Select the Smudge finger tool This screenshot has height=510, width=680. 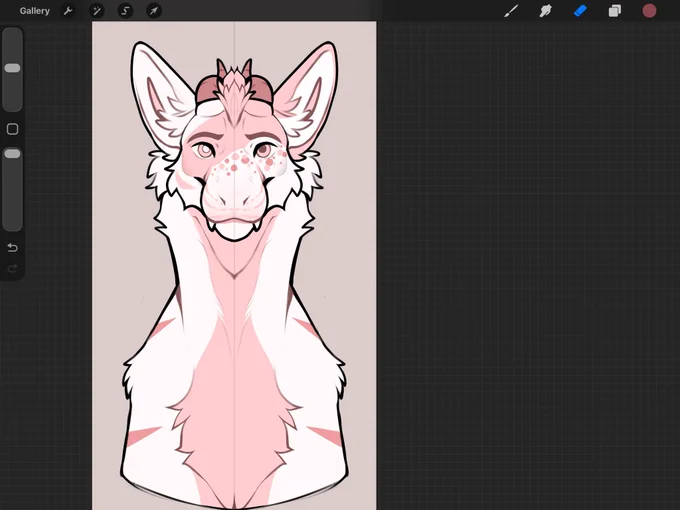click(x=546, y=11)
